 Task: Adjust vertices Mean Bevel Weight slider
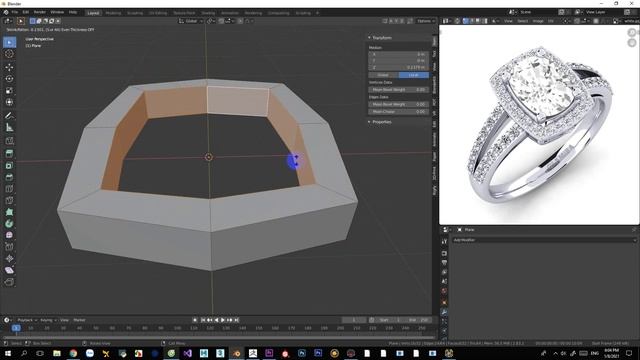pos(398,89)
